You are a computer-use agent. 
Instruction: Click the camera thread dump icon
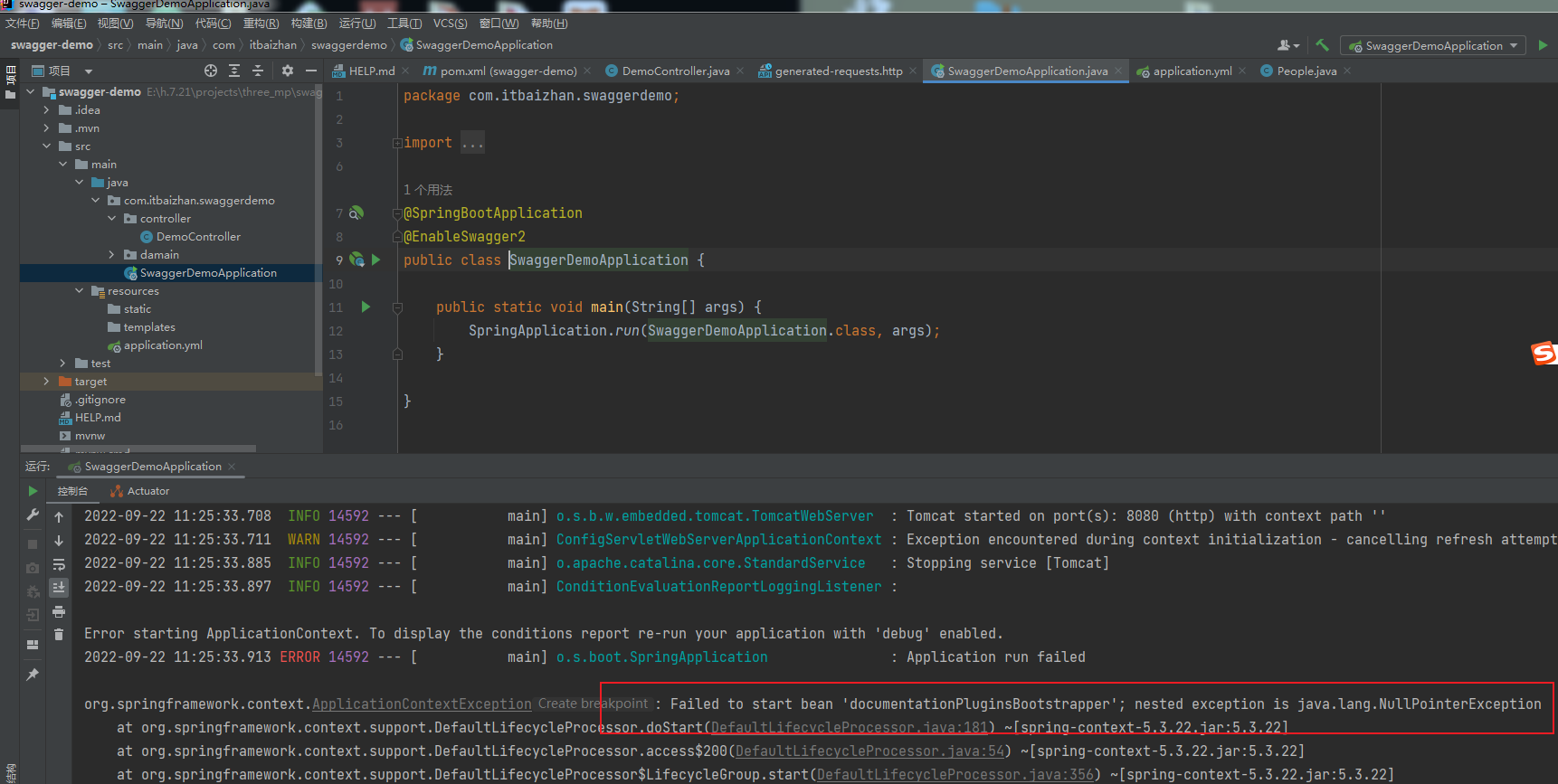33,568
